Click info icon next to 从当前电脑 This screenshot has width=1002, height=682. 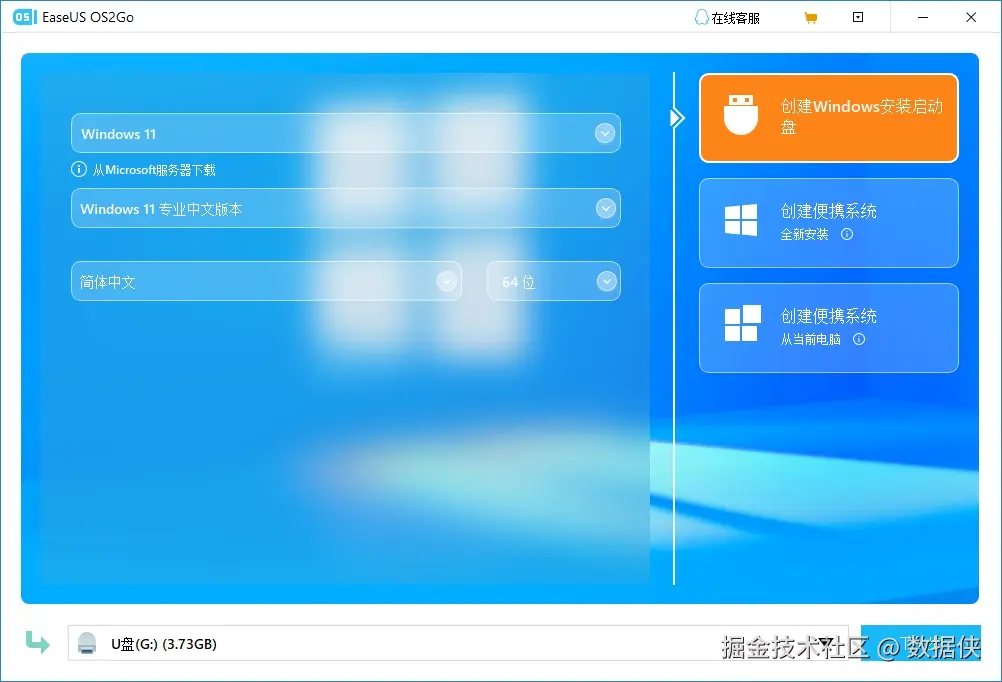(x=859, y=339)
